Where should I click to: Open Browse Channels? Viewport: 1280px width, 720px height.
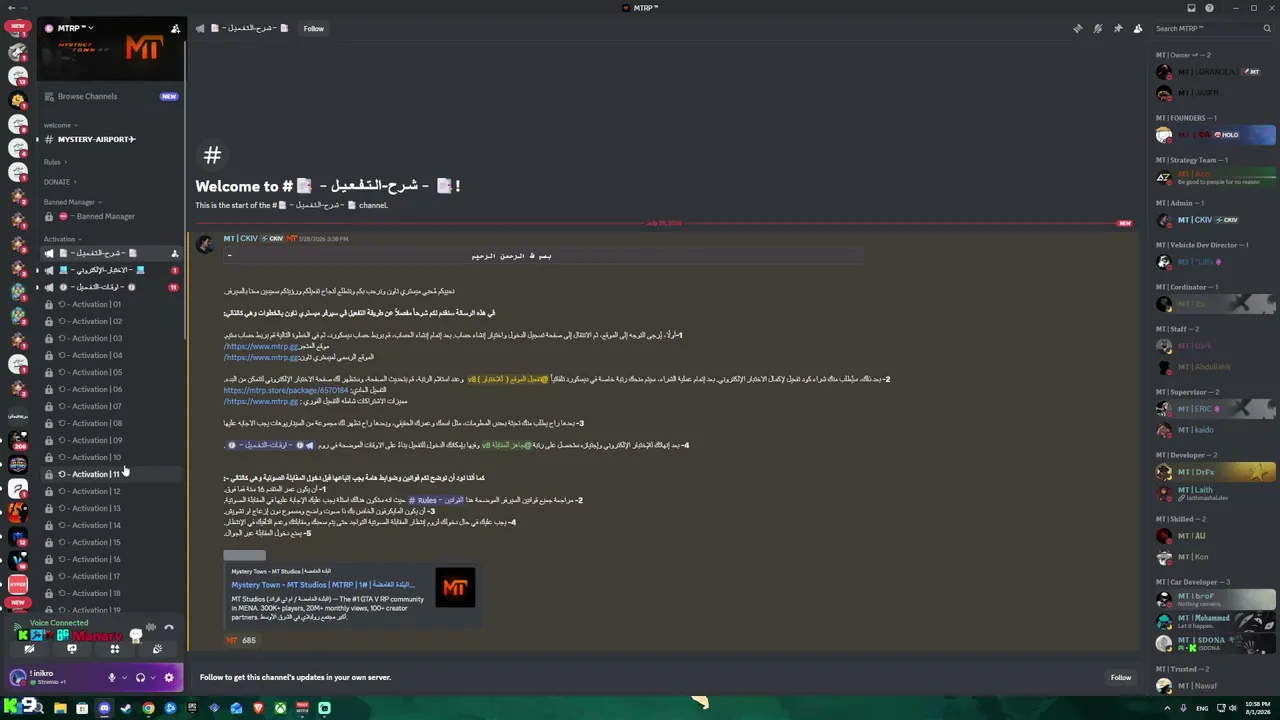tap(110, 96)
